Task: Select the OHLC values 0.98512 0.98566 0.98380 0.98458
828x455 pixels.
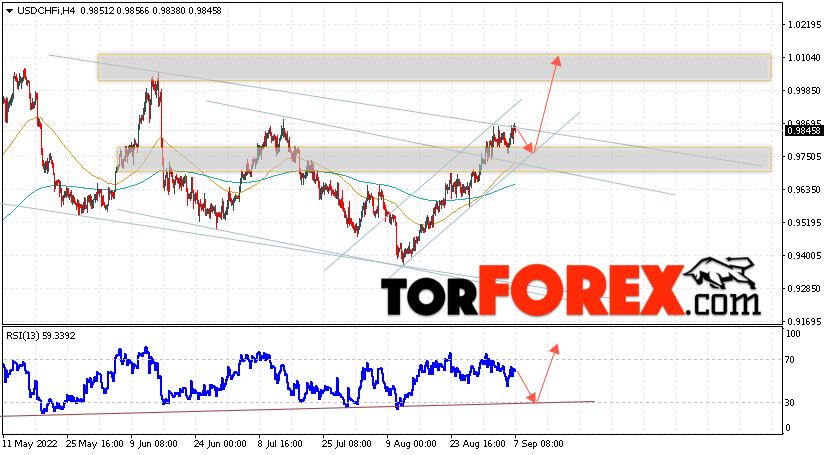Action: tap(151, 11)
